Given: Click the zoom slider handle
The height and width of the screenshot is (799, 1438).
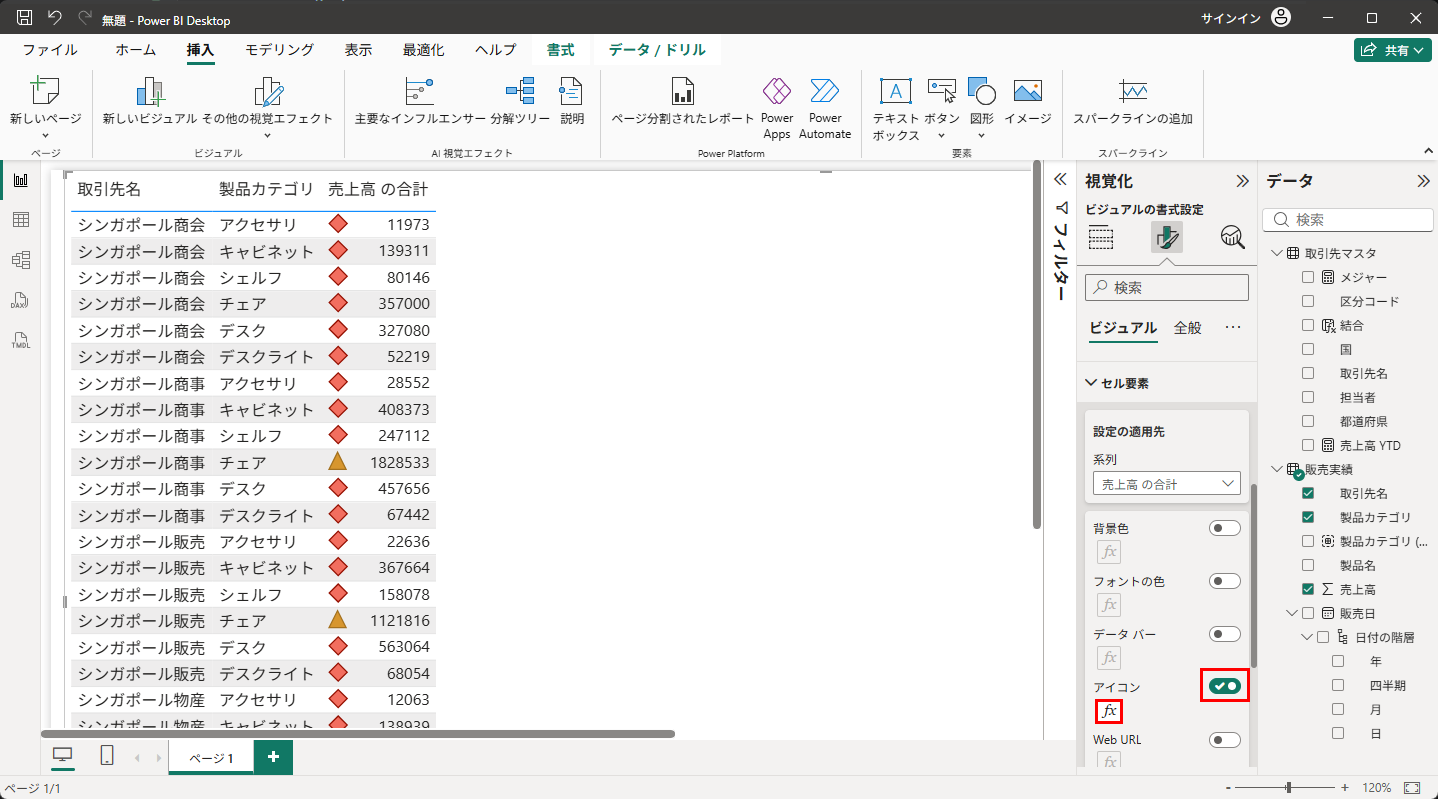Looking at the screenshot, I should [x=1288, y=788].
